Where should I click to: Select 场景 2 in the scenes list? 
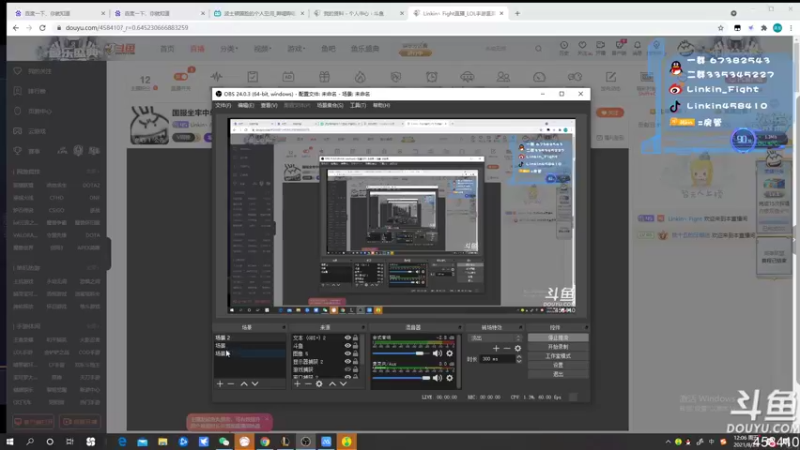click(249, 338)
